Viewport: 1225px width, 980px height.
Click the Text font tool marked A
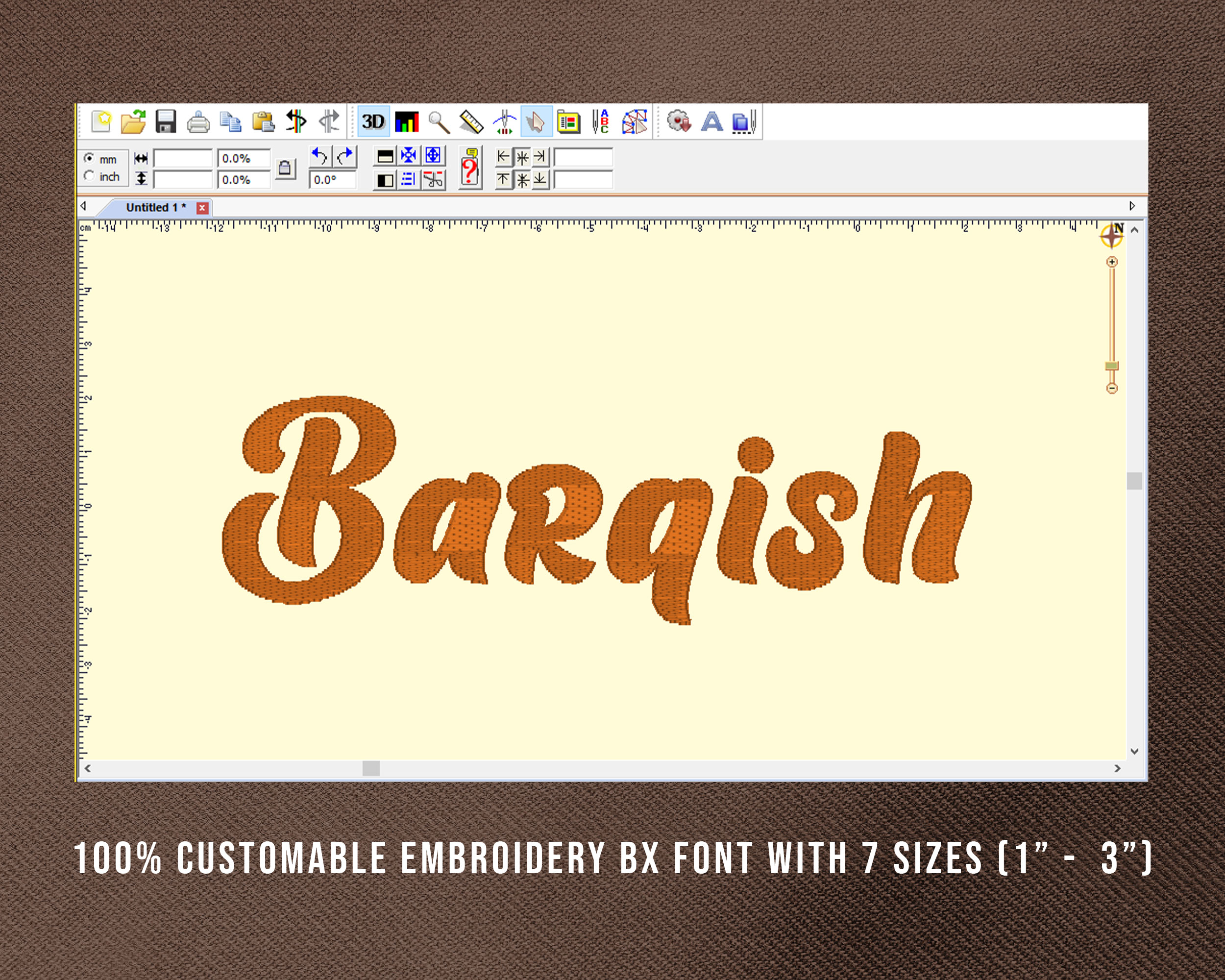[x=712, y=122]
